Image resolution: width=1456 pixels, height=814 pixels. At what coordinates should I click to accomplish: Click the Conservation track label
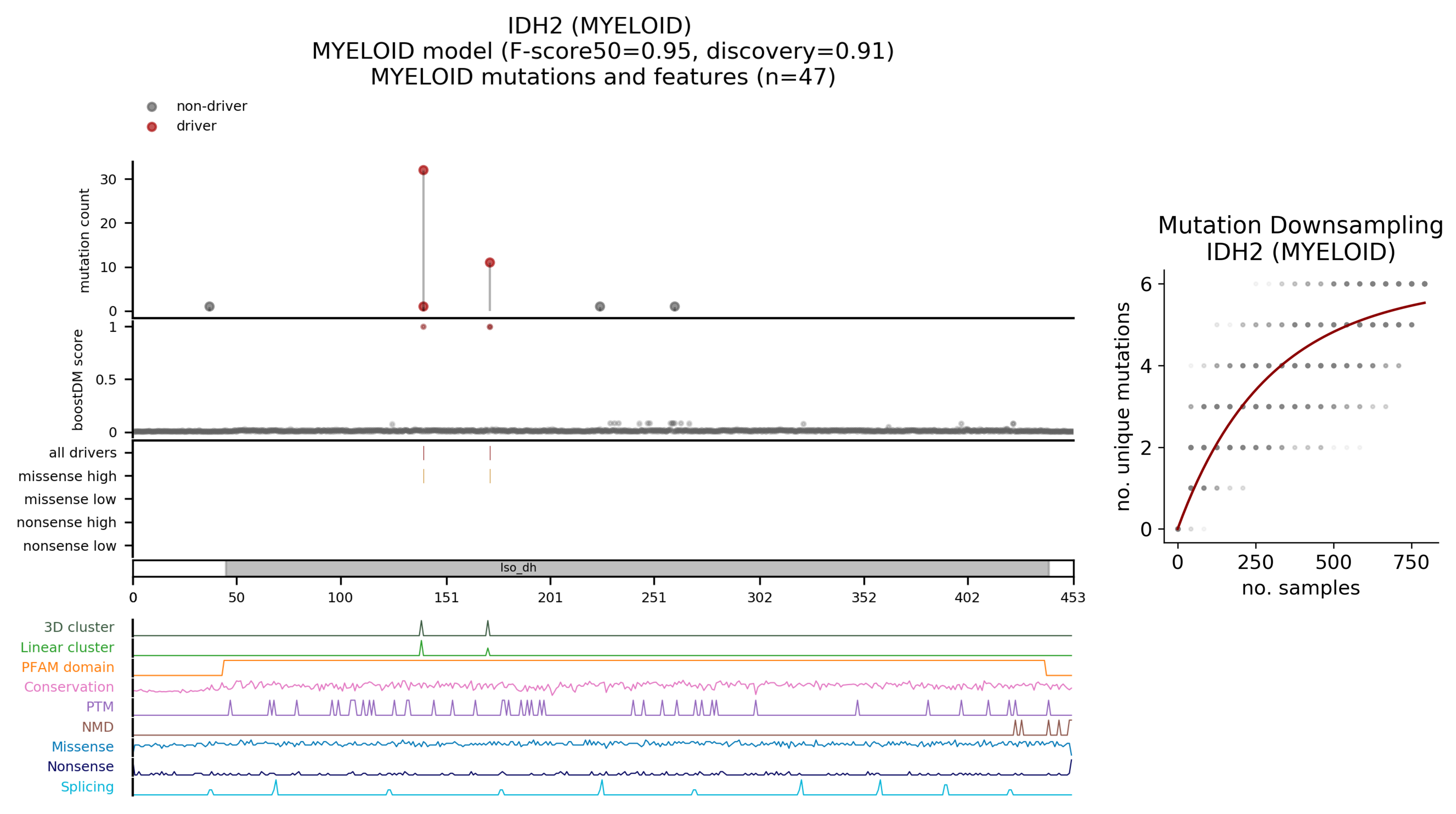(x=69, y=687)
